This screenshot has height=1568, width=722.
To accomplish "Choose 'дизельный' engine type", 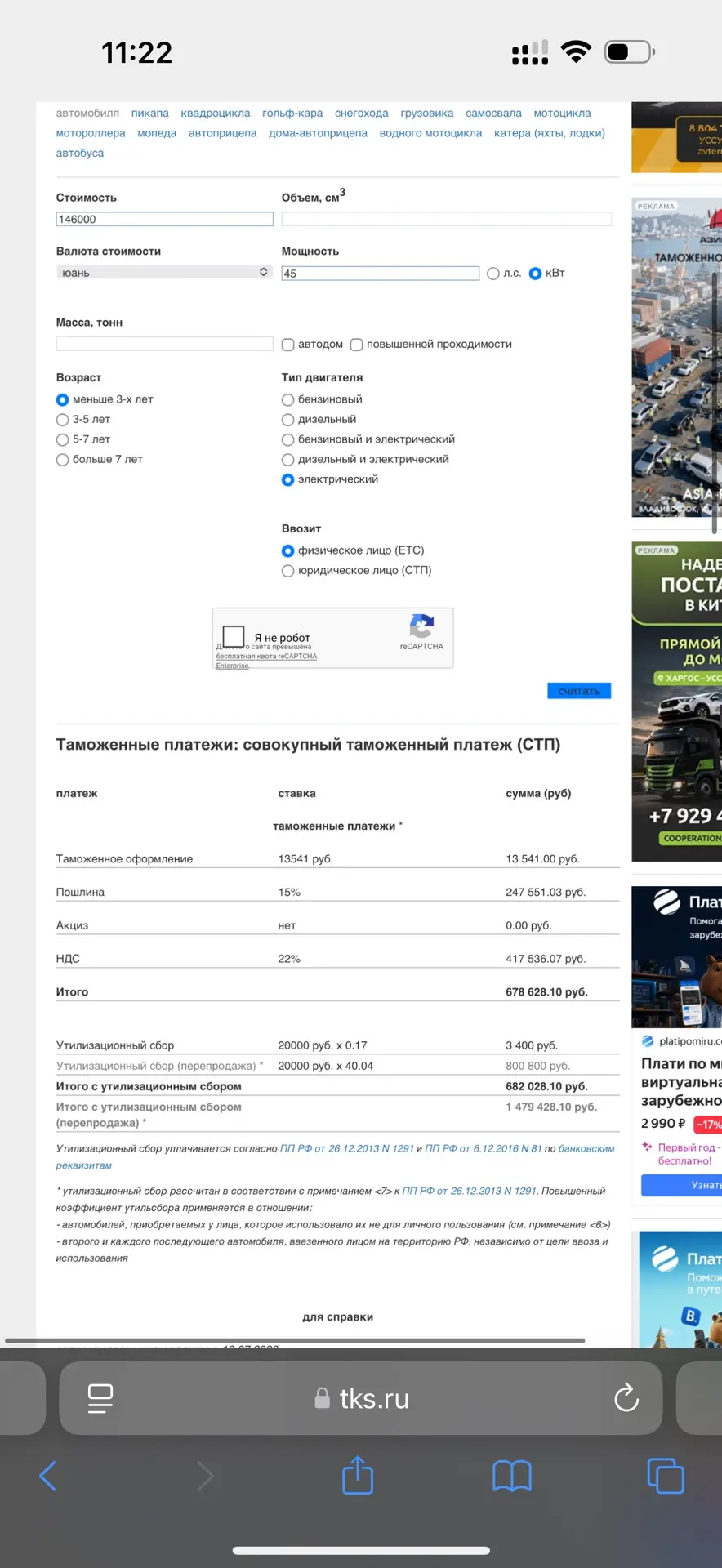I will [x=287, y=420].
